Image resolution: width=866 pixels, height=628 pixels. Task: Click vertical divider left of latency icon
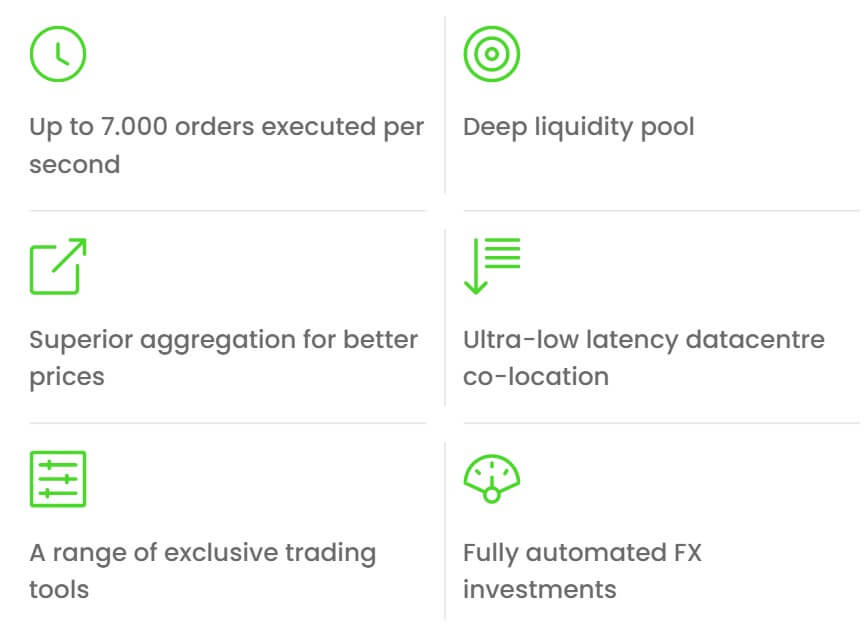[x=445, y=318]
